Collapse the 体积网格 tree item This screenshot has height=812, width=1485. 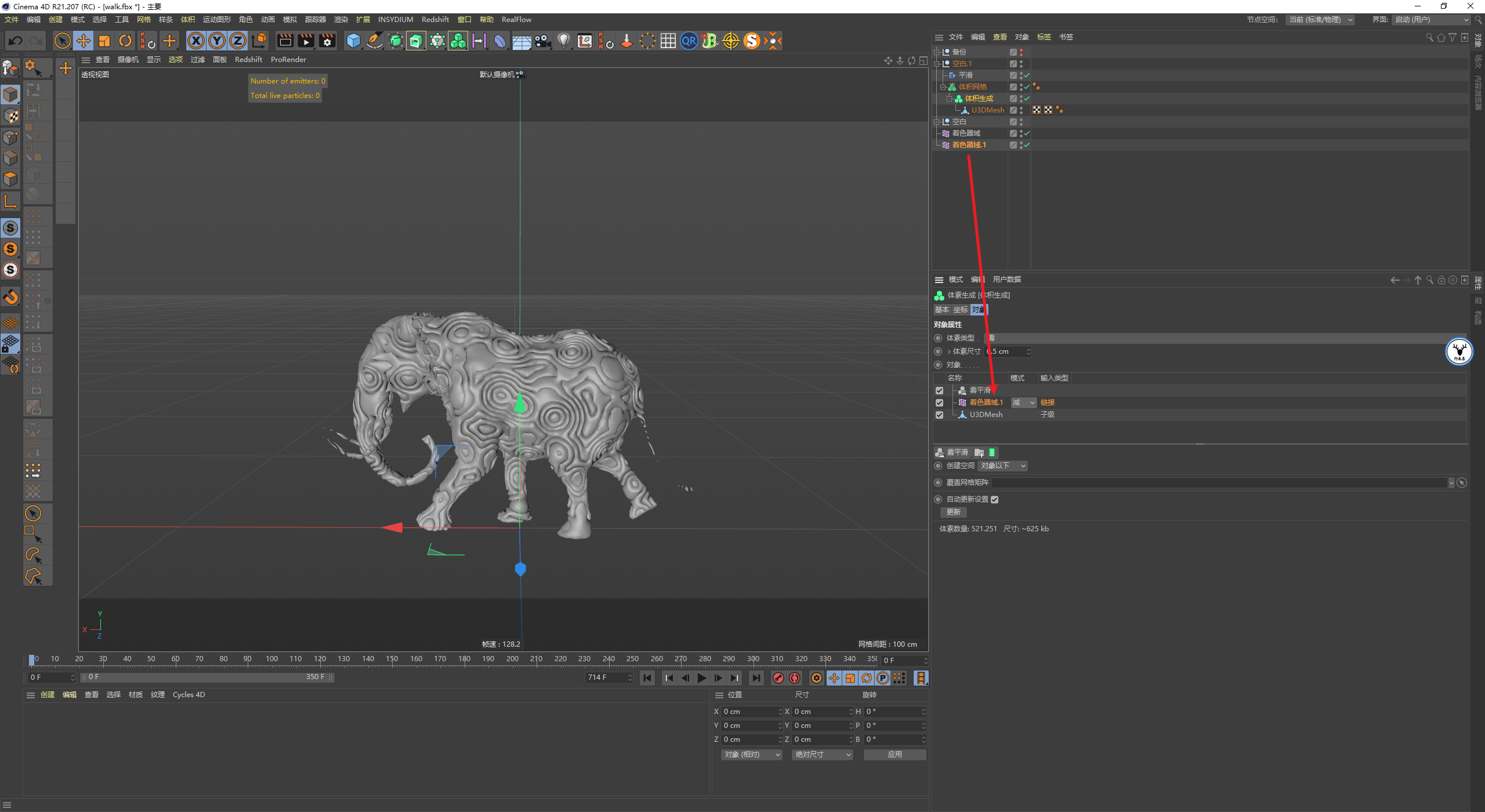(943, 87)
